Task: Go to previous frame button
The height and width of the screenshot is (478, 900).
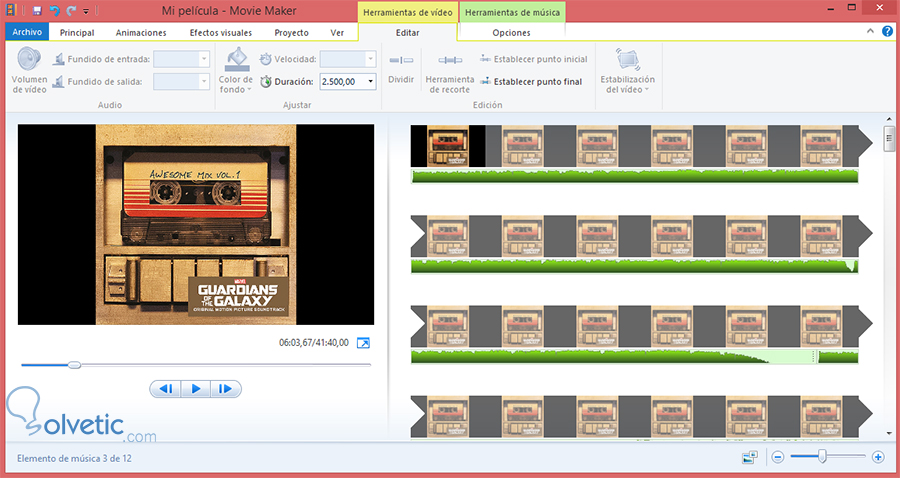Action: coord(165,389)
